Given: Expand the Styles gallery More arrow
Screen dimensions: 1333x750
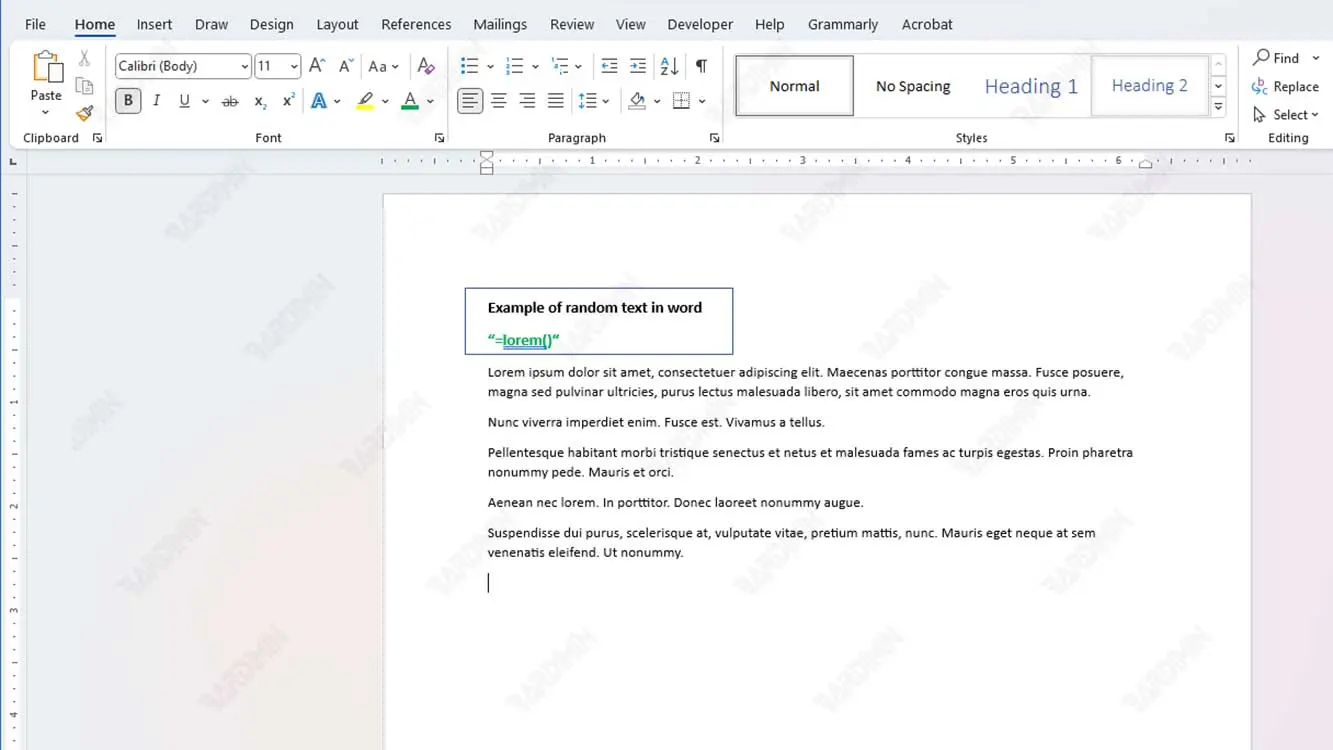Looking at the screenshot, I should (1218, 107).
